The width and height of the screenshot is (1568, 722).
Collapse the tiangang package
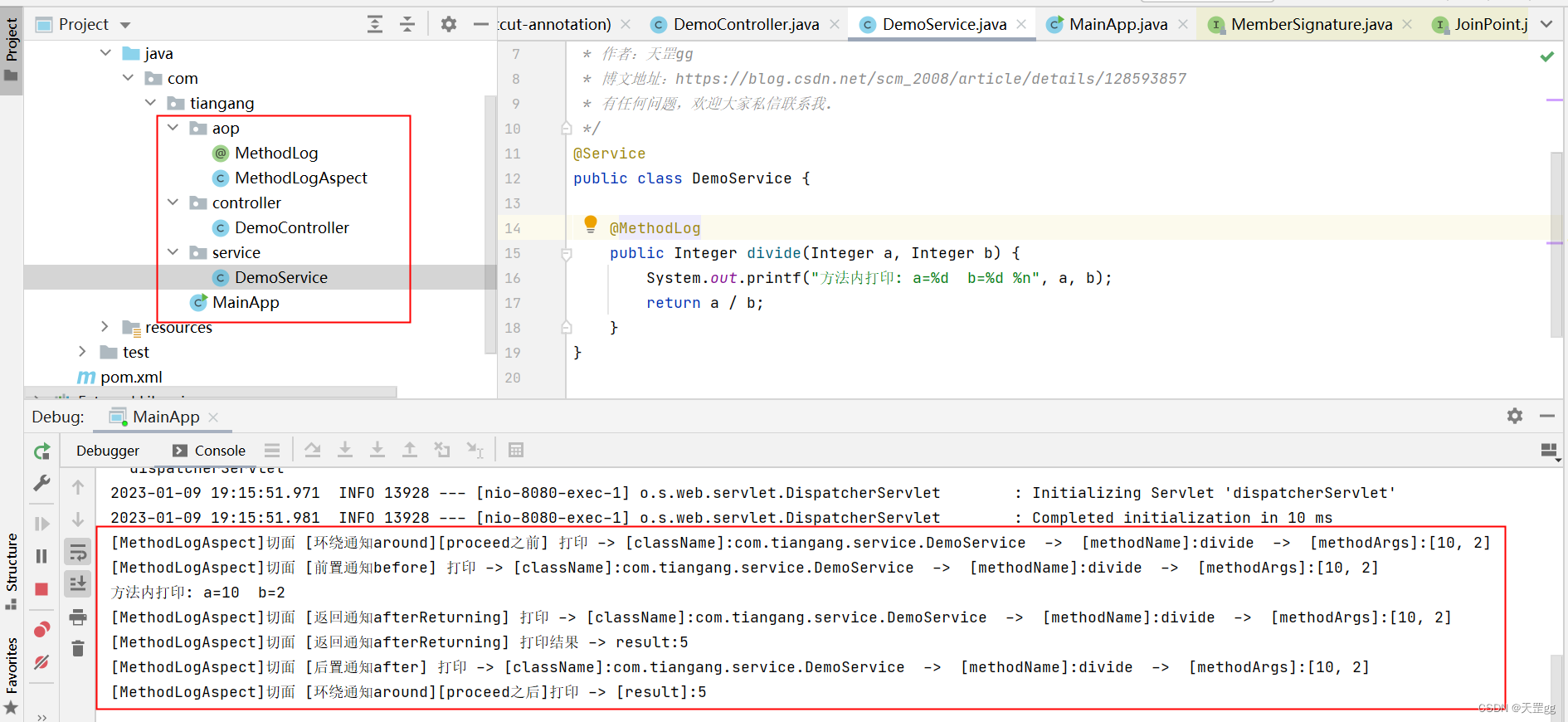[x=150, y=103]
